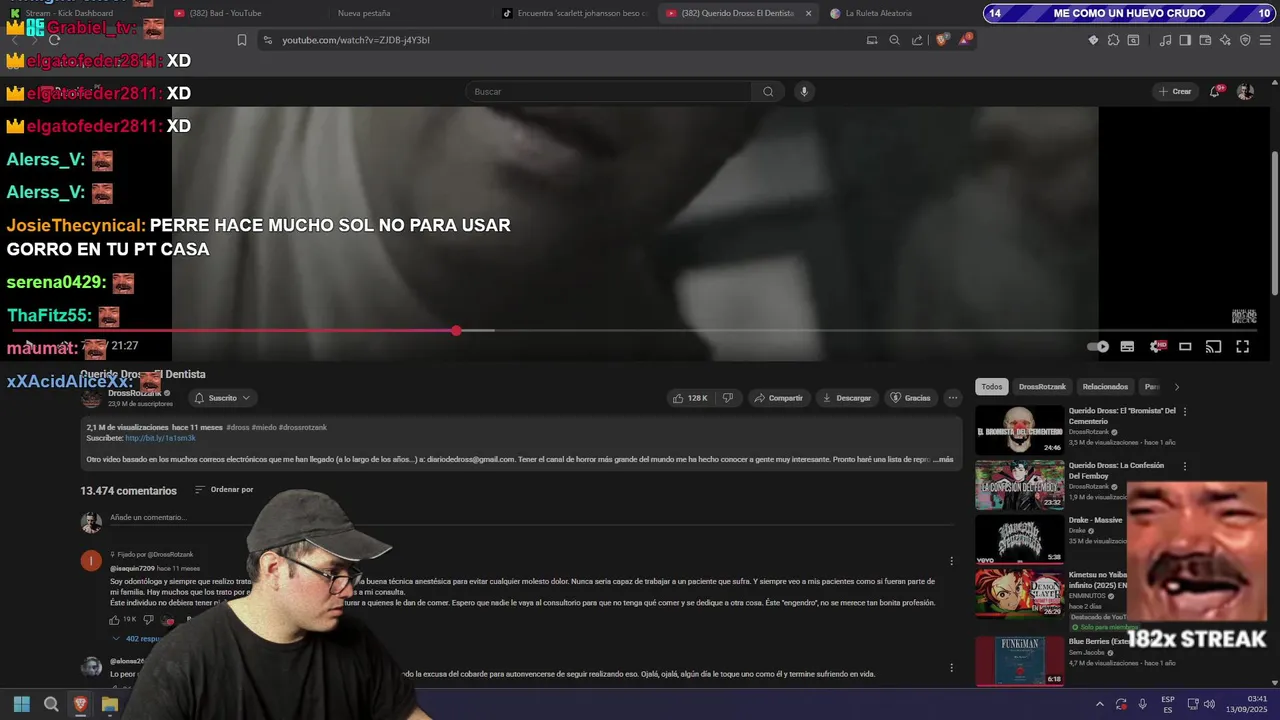This screenshot has height=720, width=1280.
Task: Click the Brave Shields lion icon
Action: tap(942, 40)
